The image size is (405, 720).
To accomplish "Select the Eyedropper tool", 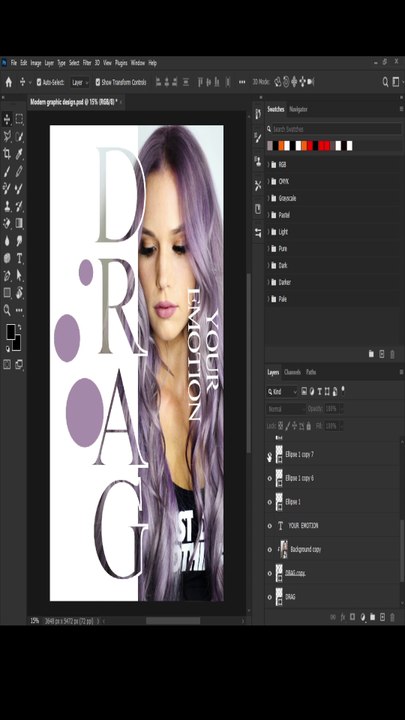I will 19,154.
